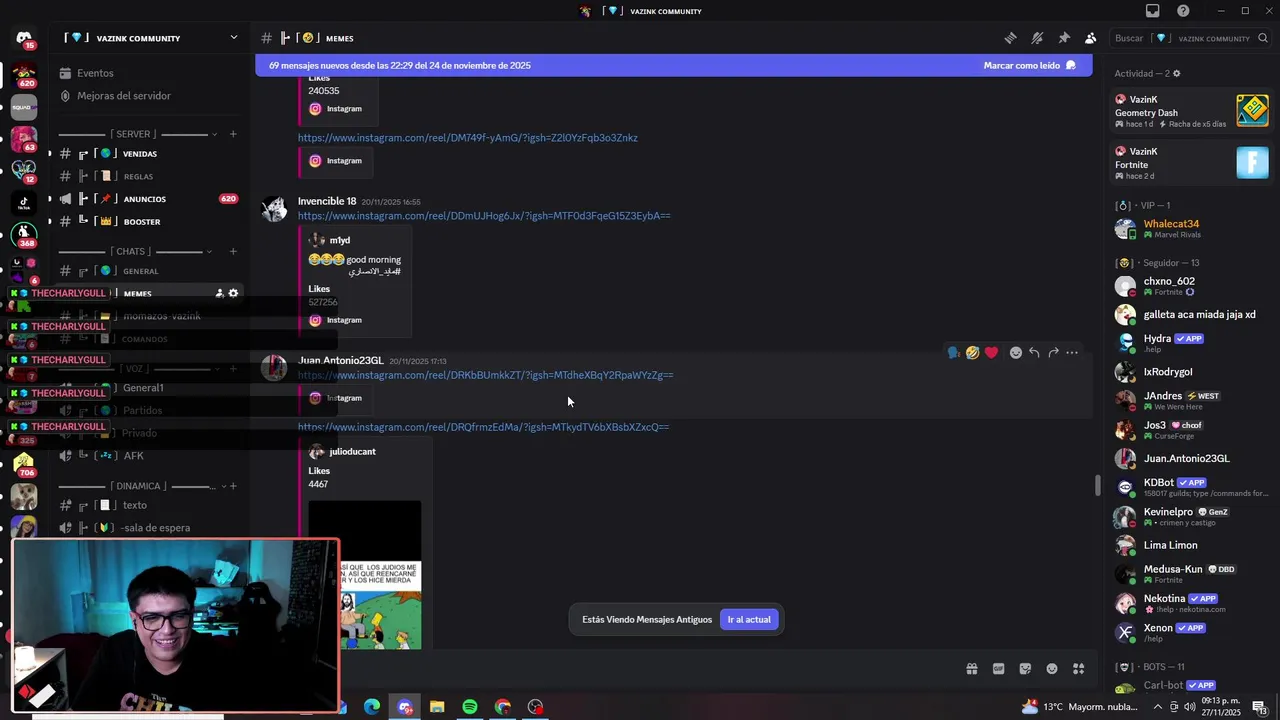The height and width of the screenshot is (720, 1280).
Task: Open the apps launcher icon in chat bar
Action: [1079, 669]
